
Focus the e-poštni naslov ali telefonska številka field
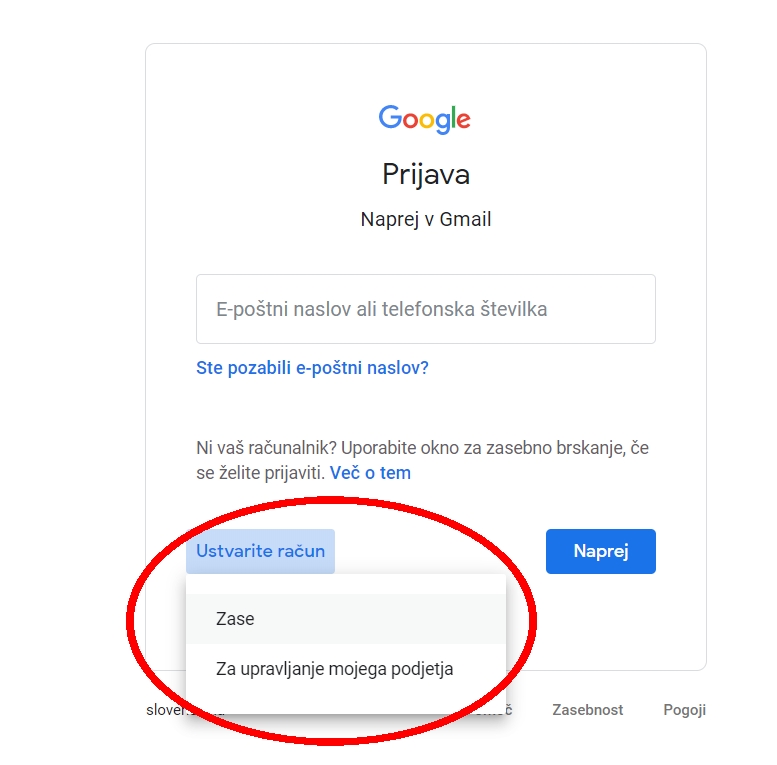pos(425,309)
